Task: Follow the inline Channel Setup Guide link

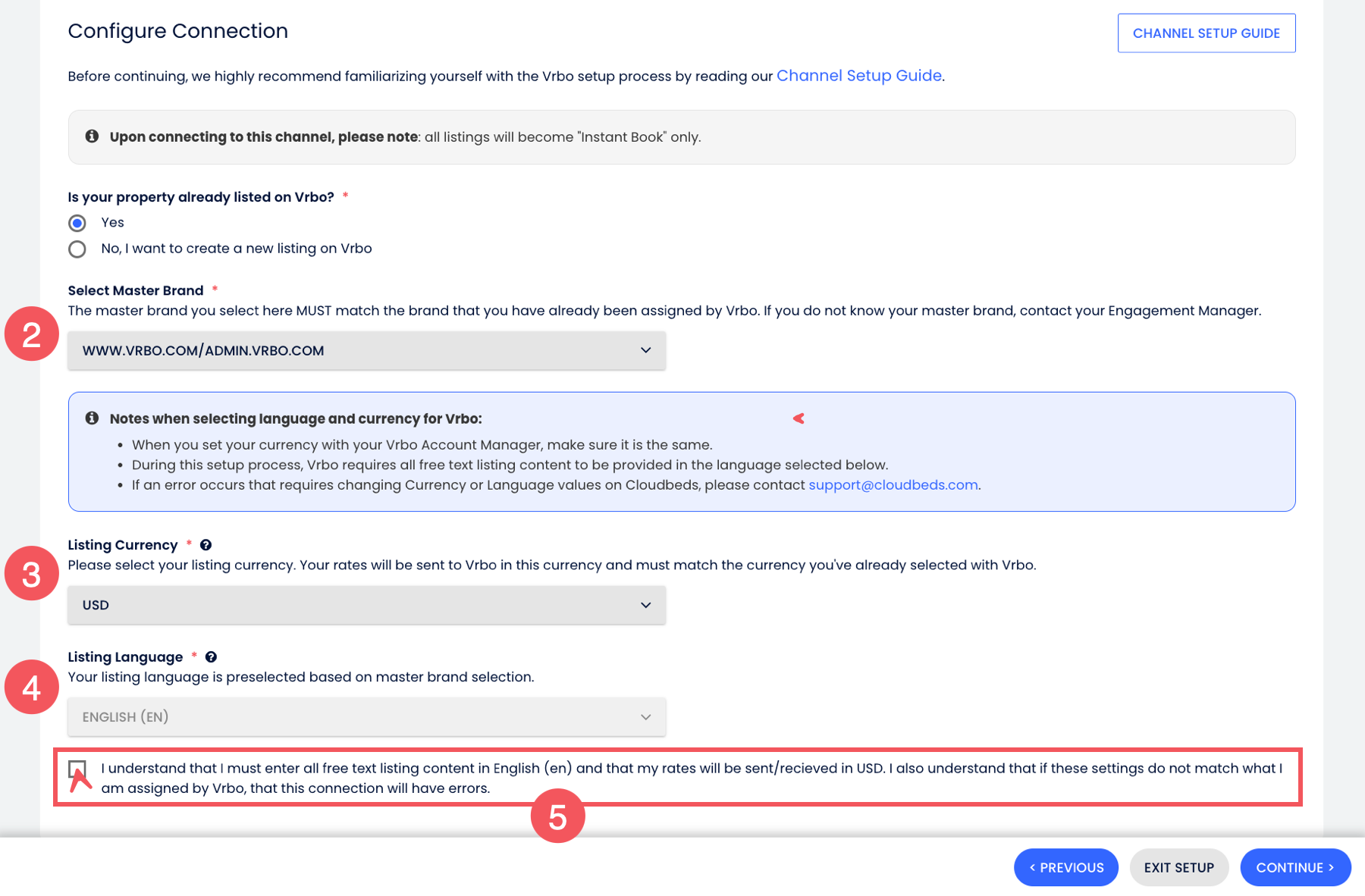Action: [x=858, y=76]
